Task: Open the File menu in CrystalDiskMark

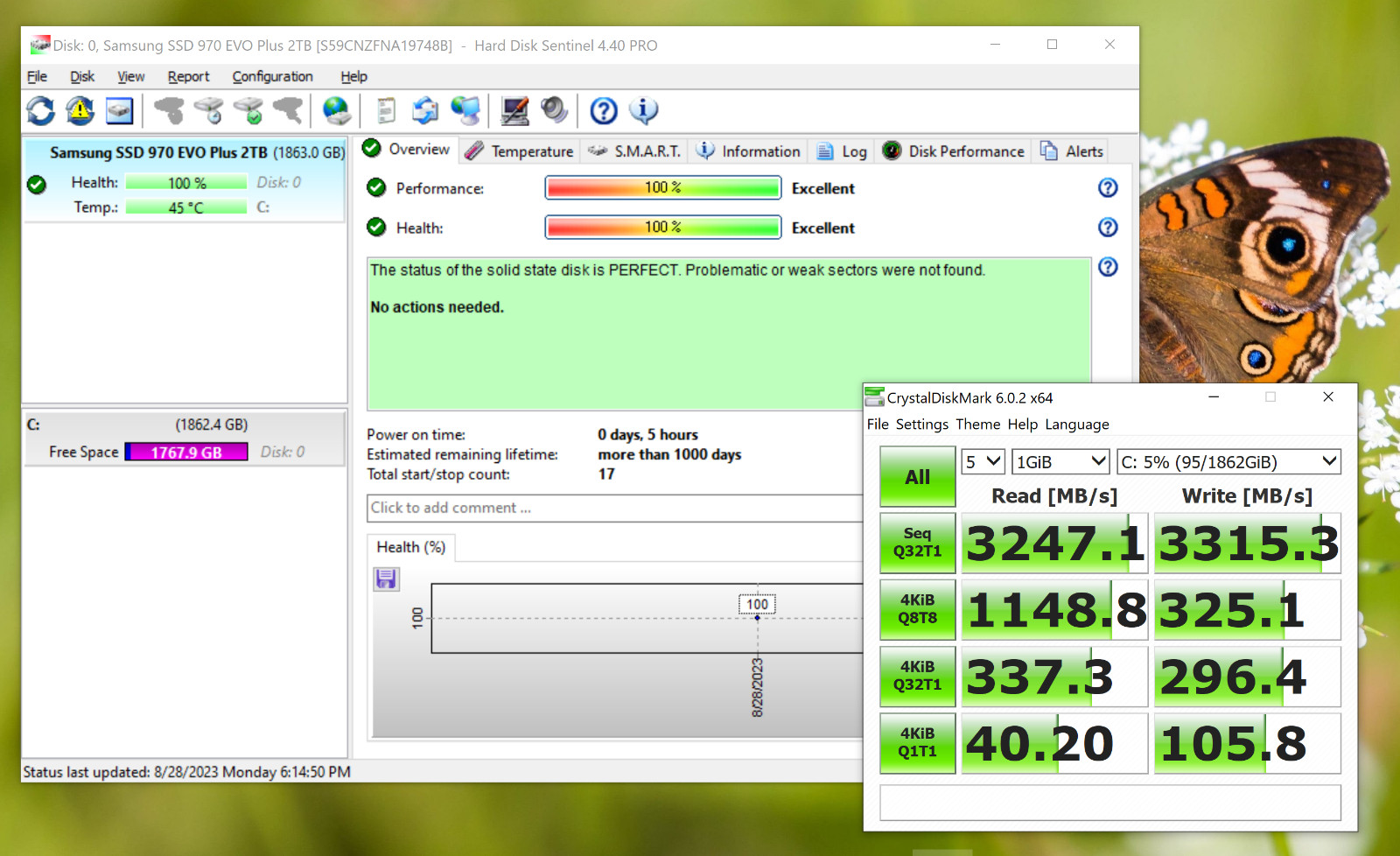Action: click(x=878, y=424)
